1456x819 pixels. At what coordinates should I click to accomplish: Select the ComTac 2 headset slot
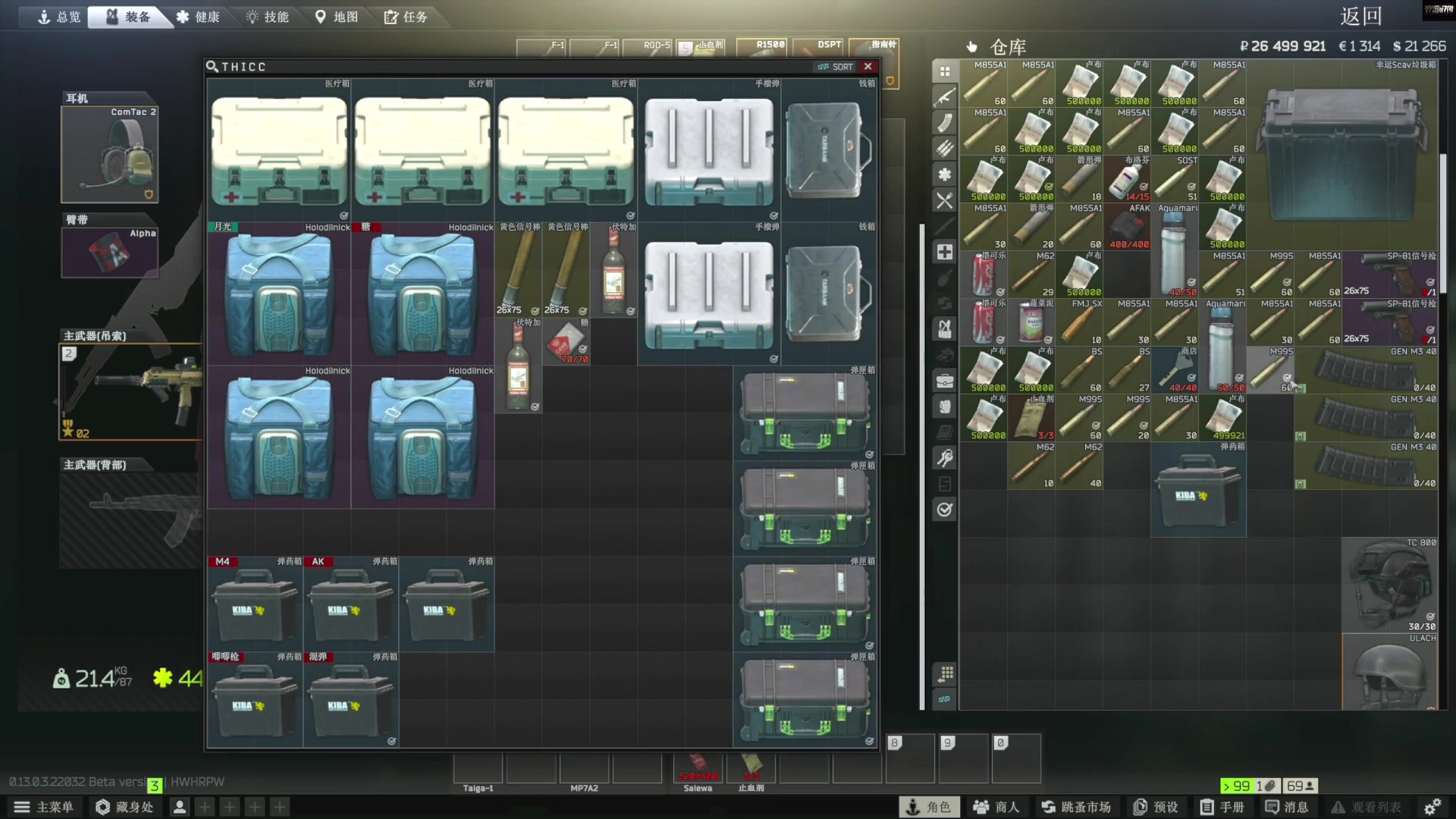110,155
